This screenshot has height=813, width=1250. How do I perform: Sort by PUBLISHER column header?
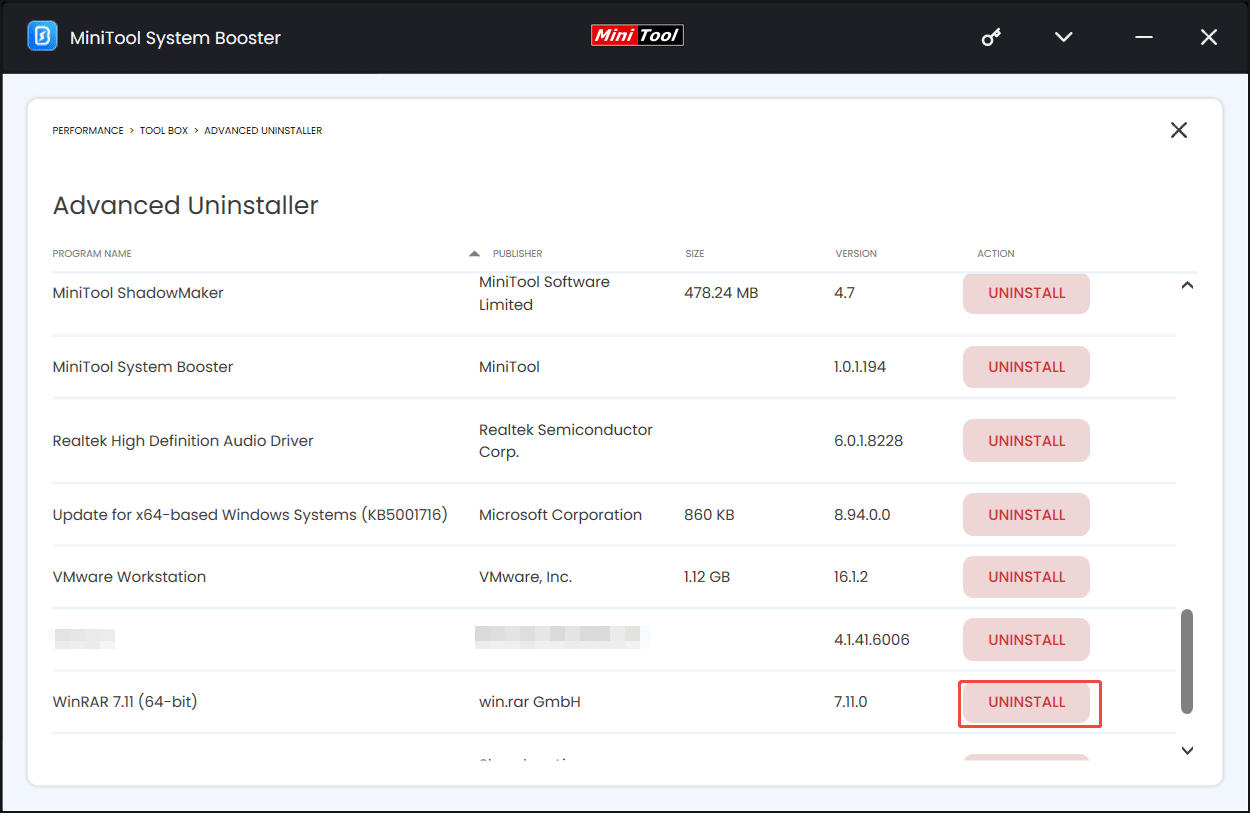click(518, 254)
